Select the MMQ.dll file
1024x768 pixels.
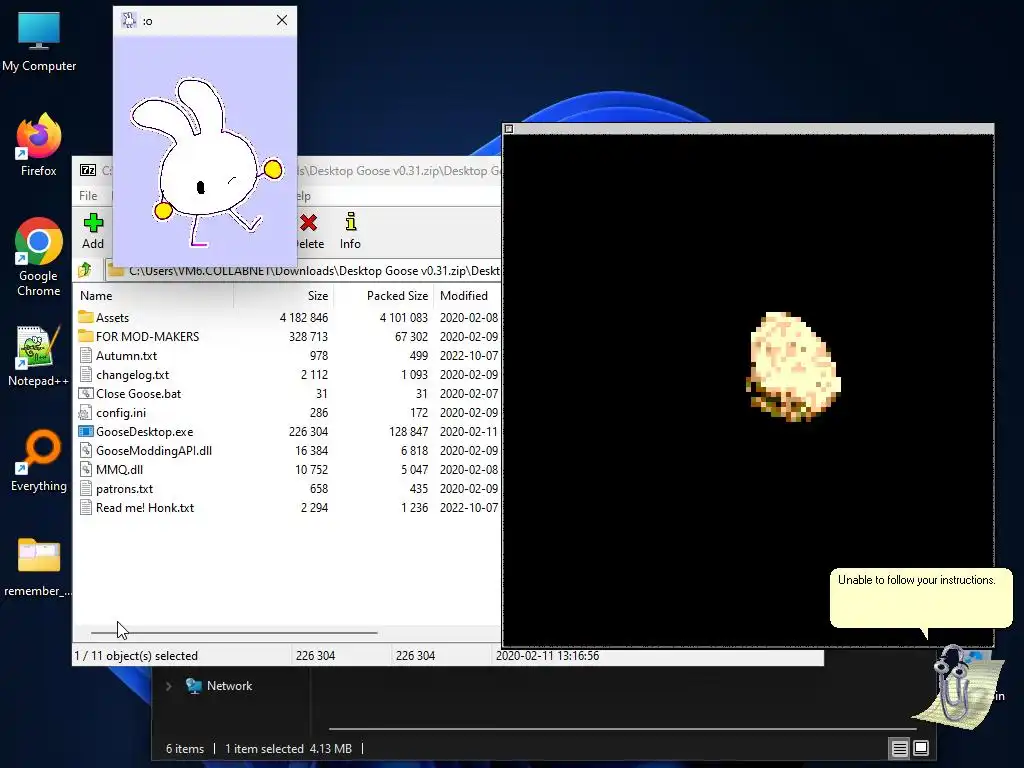point(288,469)
